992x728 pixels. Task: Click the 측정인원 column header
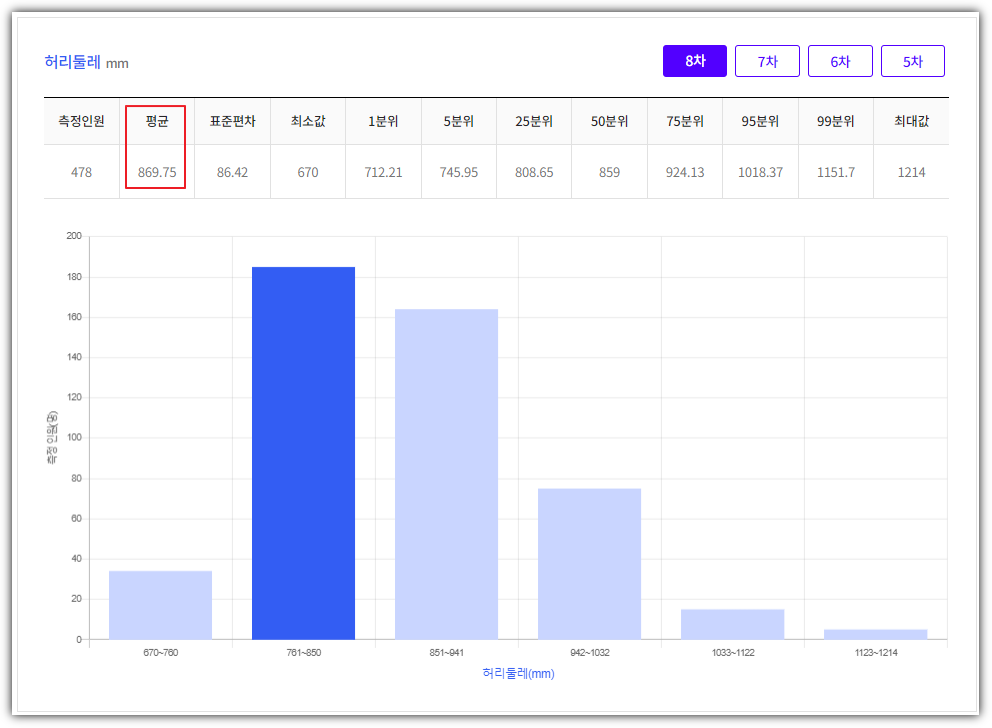[x=82, y=121]
